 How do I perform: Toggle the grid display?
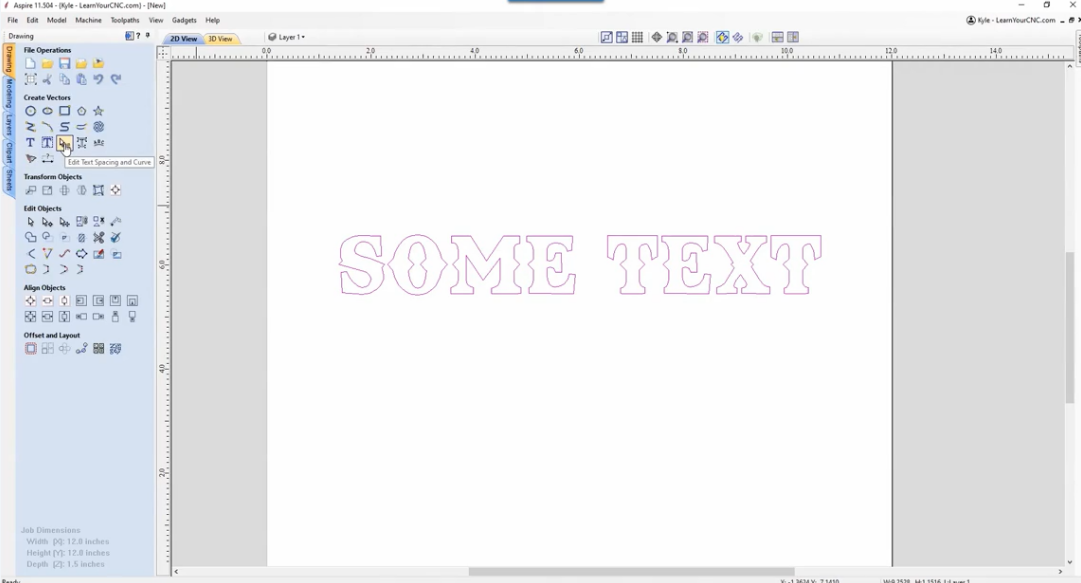(638, 36)
